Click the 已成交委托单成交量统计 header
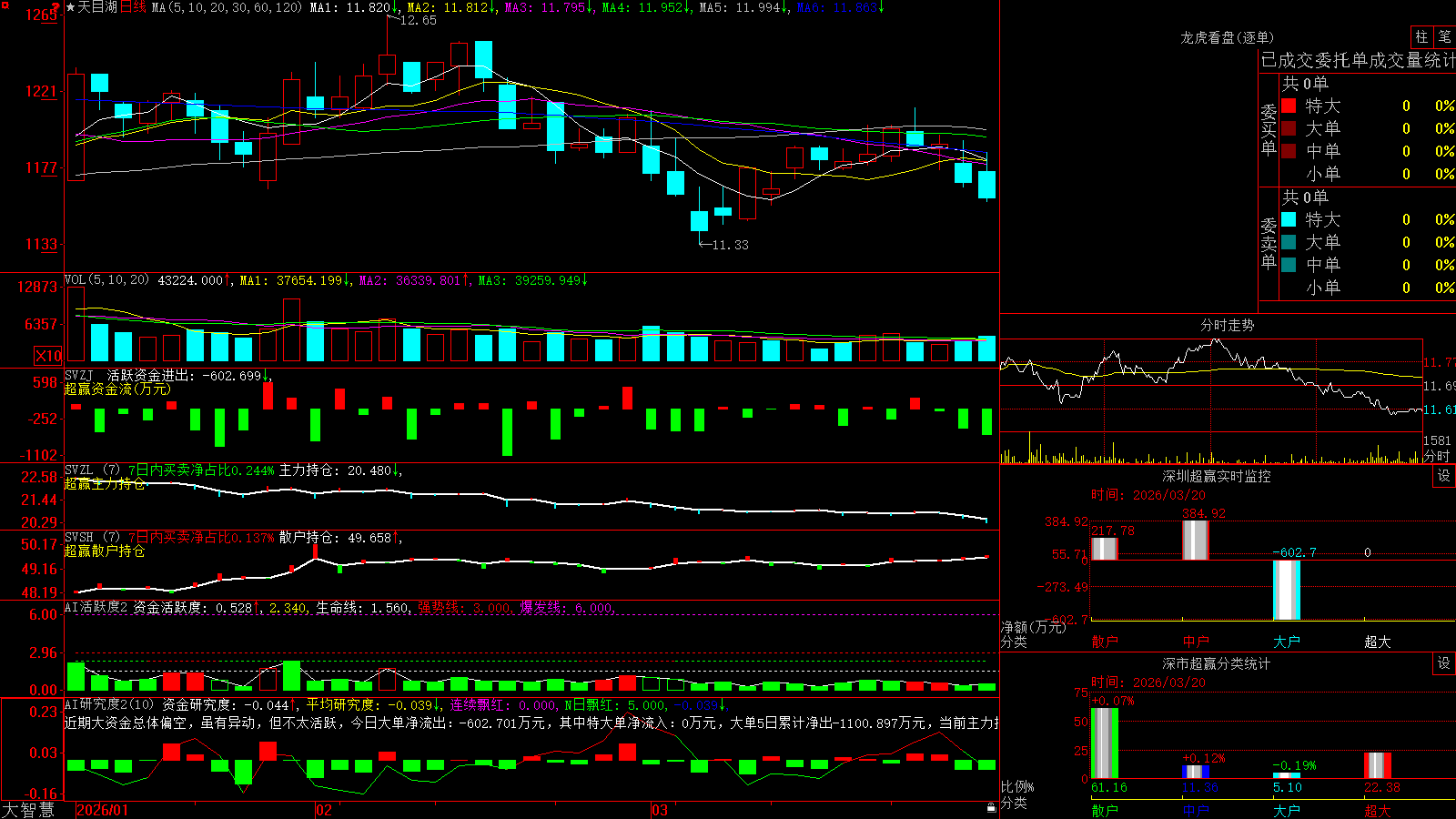Image resolution: width=1456 pixels, height=819 pixels. 1358,60
